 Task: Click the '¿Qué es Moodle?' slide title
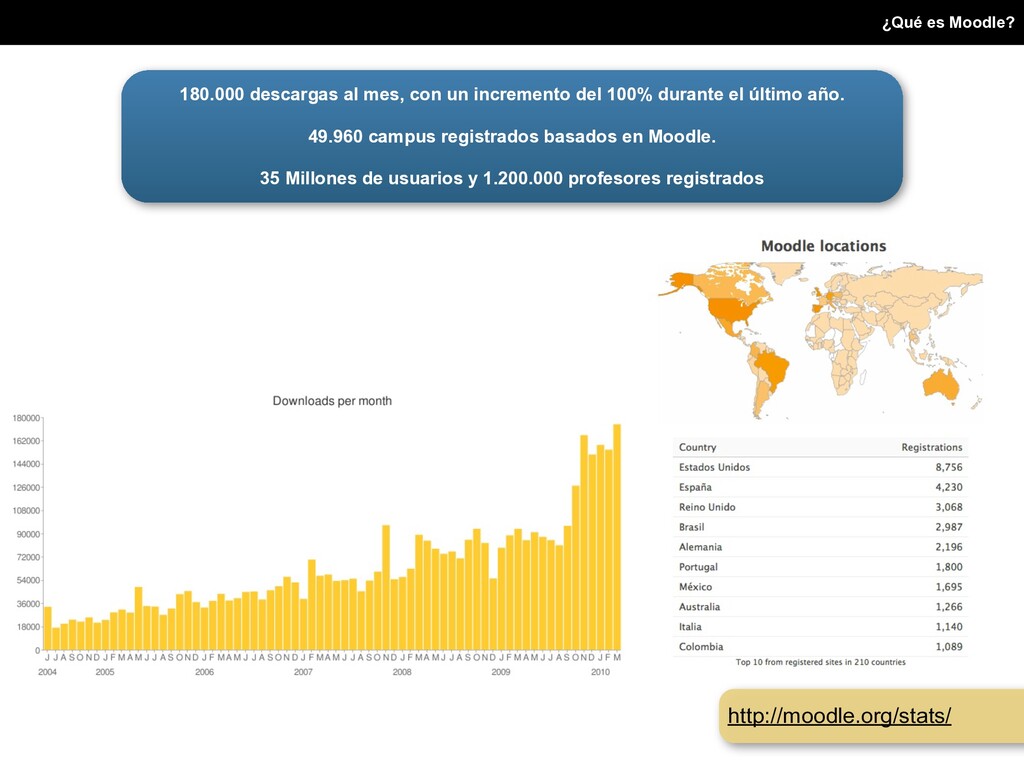pyautogui.click(x=948, y=22)
